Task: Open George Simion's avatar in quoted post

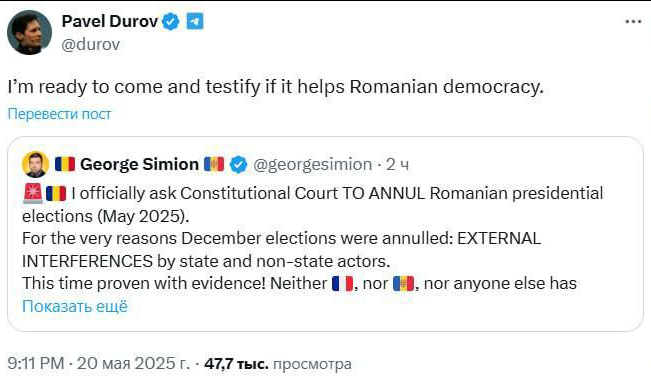Action: (35, 164)
